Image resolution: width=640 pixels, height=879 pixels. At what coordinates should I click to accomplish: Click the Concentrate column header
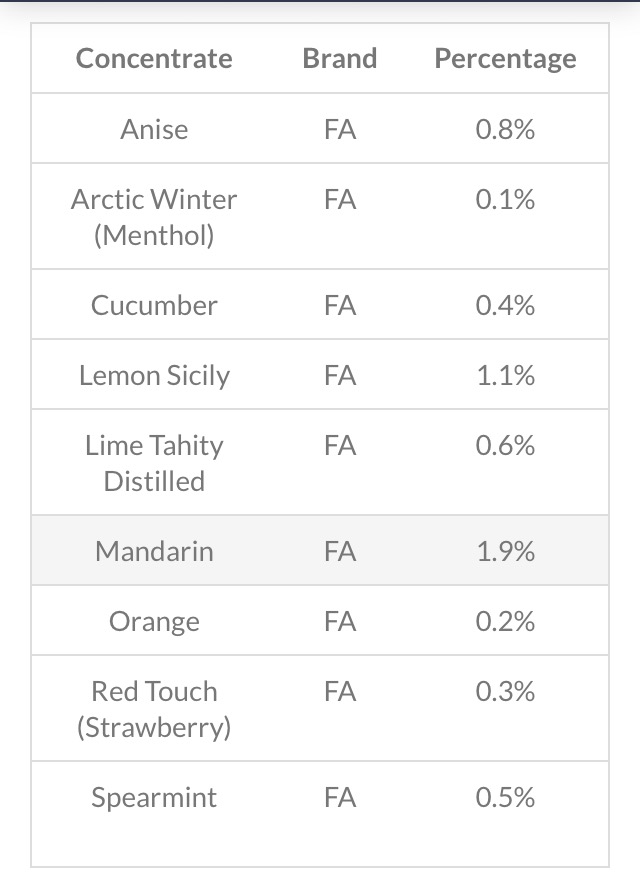[x=154, y=59]
